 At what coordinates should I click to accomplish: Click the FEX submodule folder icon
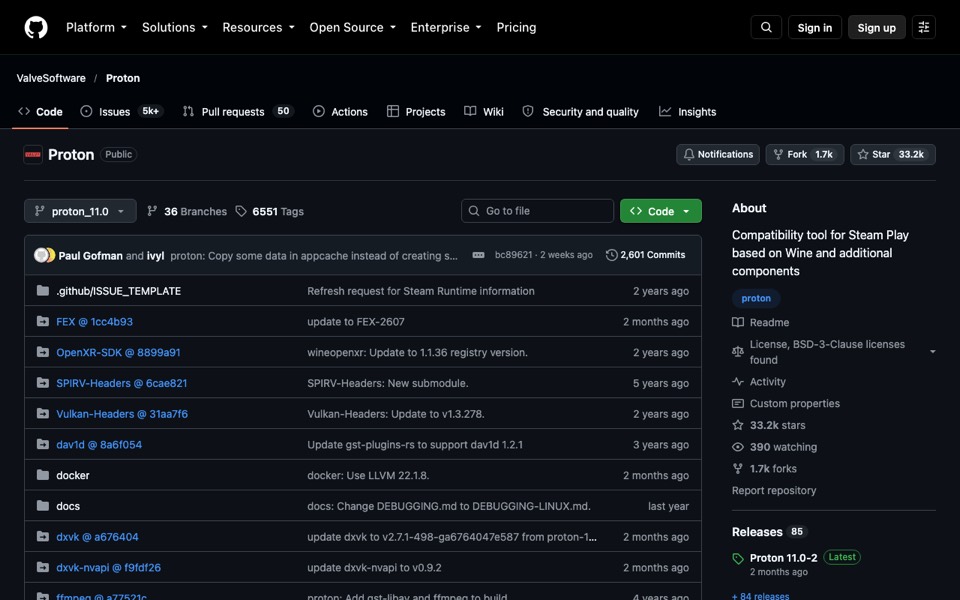43,321
